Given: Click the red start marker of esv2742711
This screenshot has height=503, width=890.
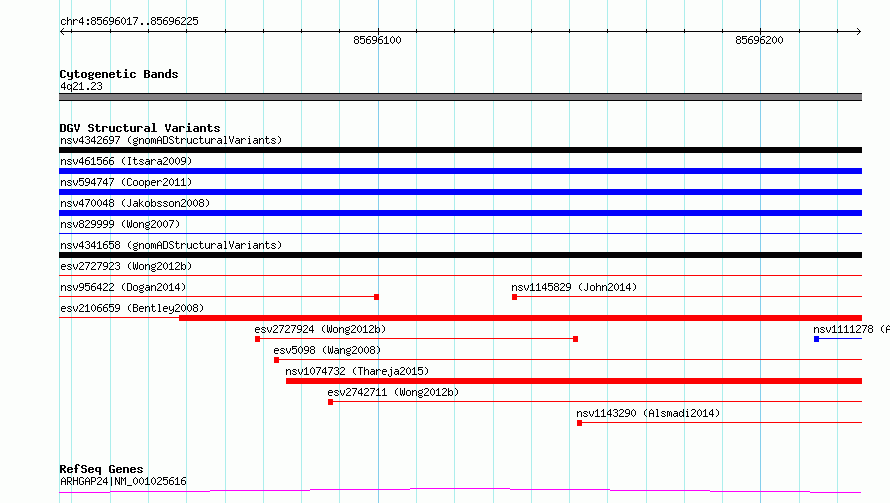Looking at the screenshot, I should [x=330, y=402].
